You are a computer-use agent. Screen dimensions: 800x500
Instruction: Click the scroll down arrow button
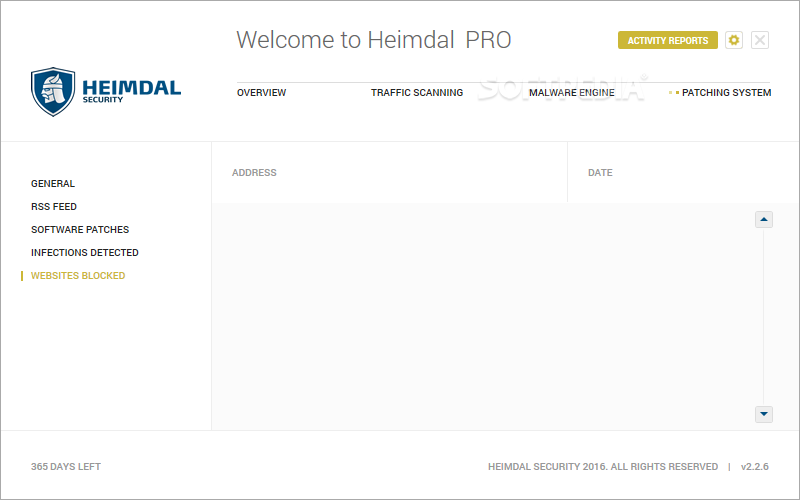click(x=763, y=414)
